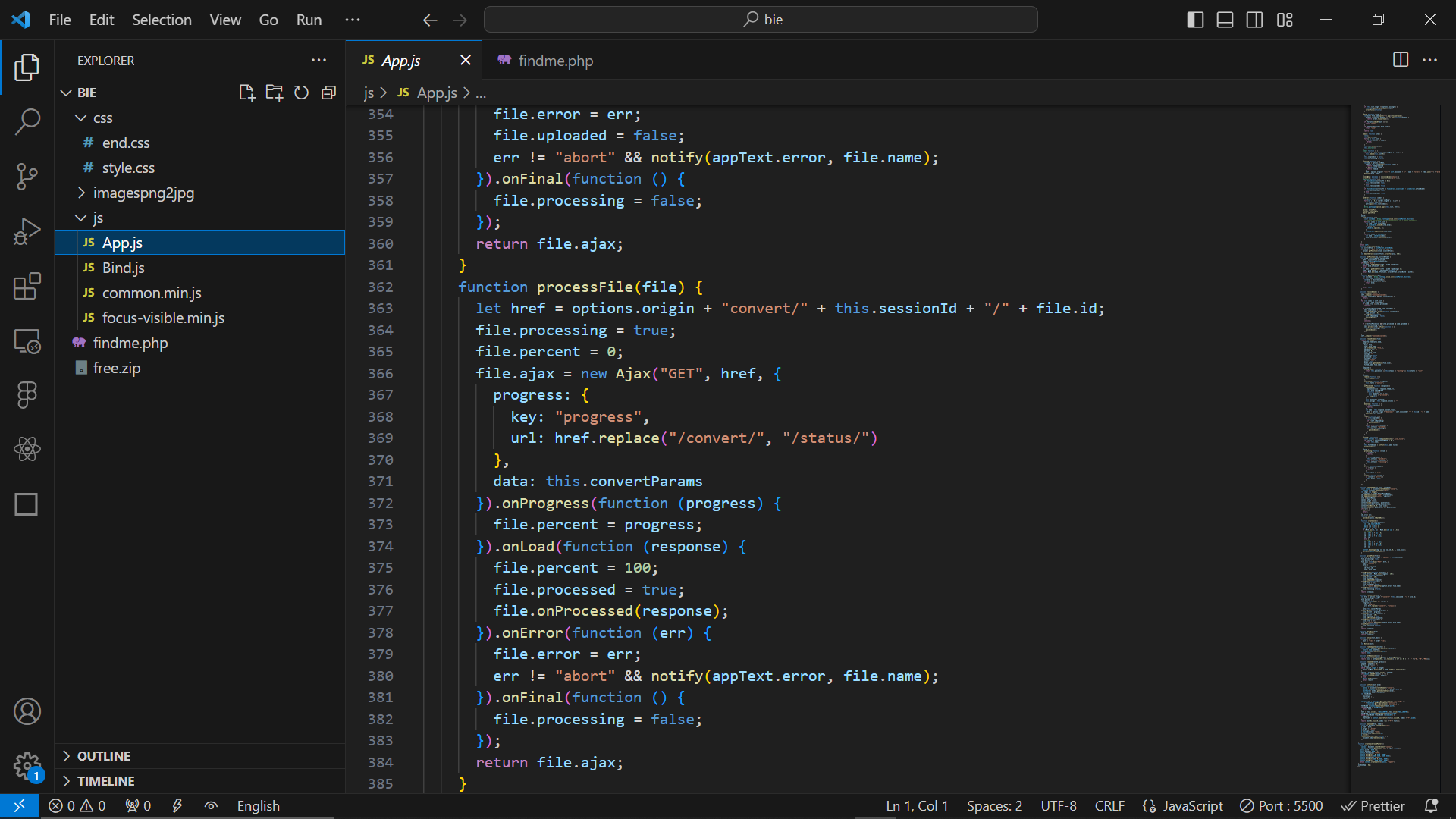The image size is (1456, 819).
Task: Expand the OUTLINE section
Action: (x=104, y=756)
